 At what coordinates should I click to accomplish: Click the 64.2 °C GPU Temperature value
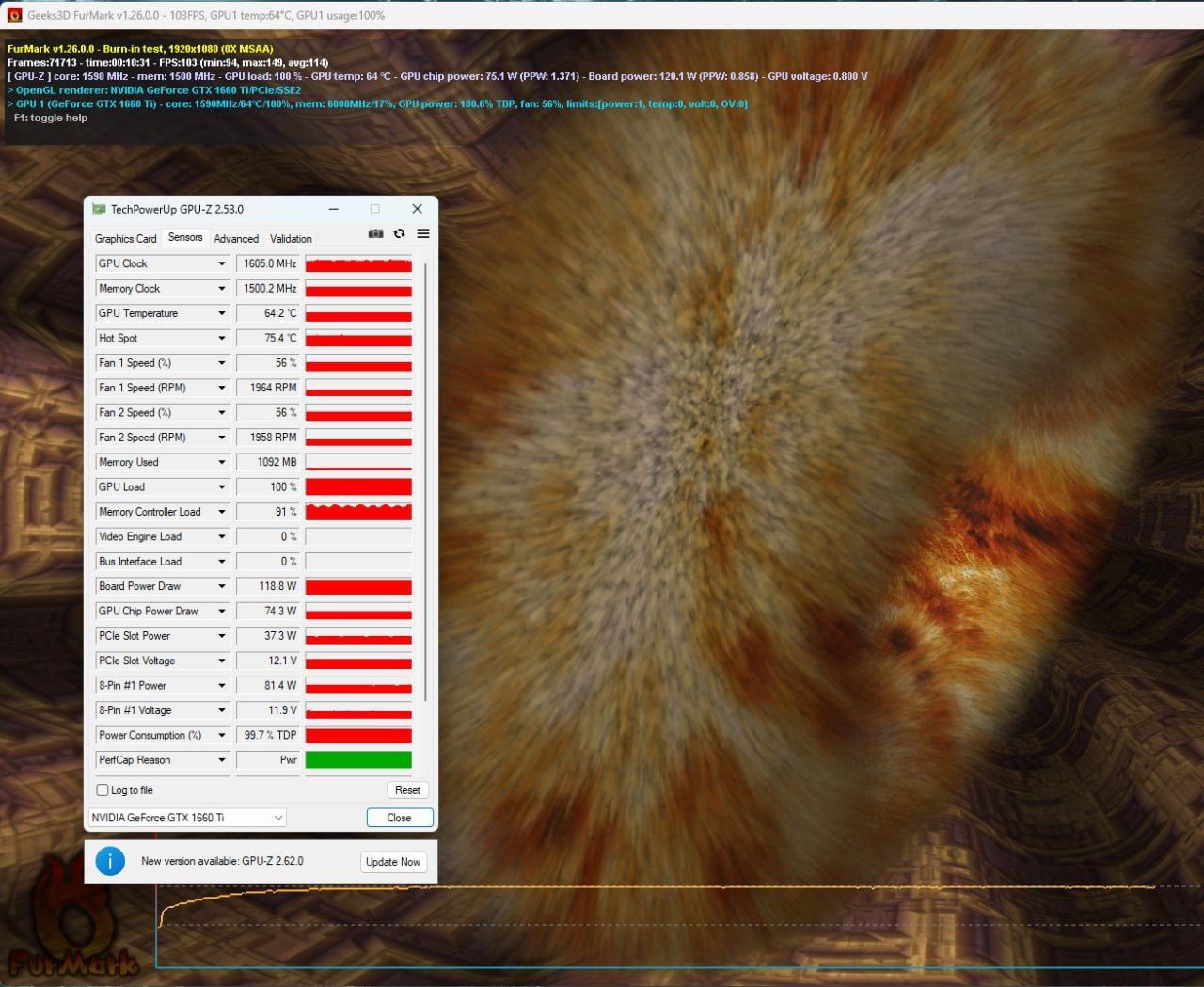268,313
